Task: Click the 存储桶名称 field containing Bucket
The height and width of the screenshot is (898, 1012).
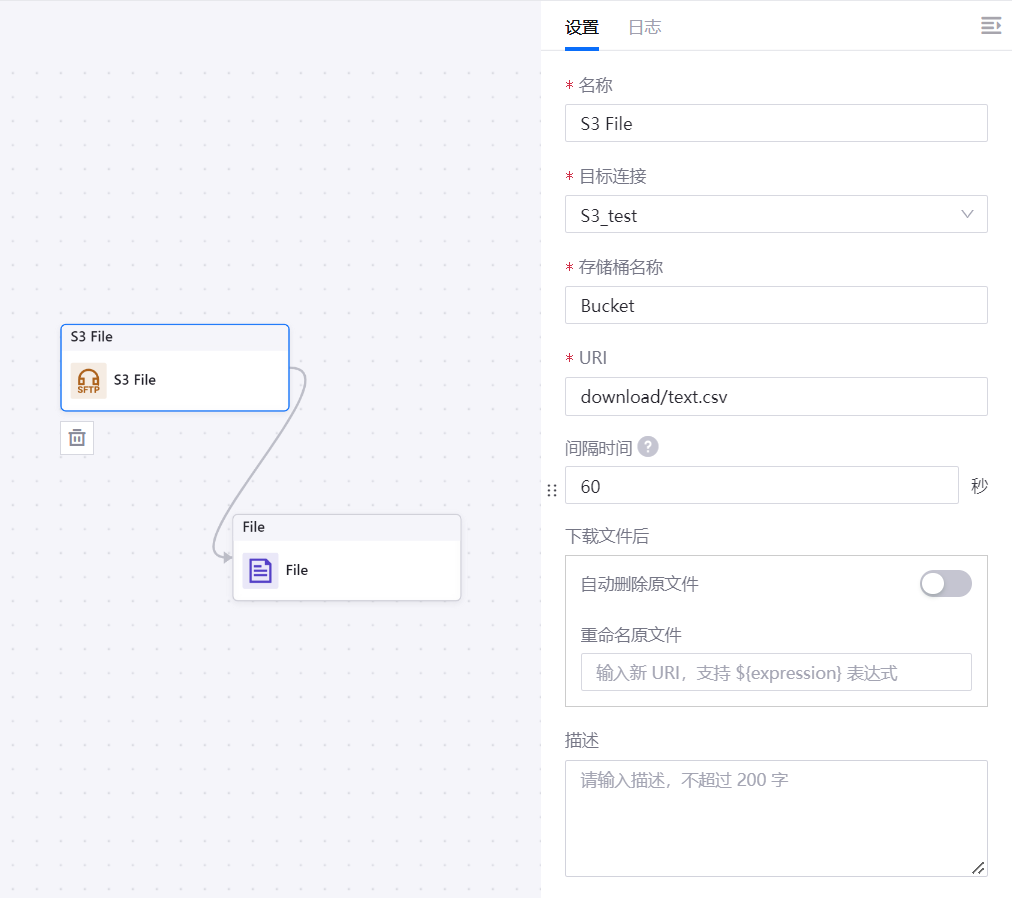Action: tap(775, 306)
